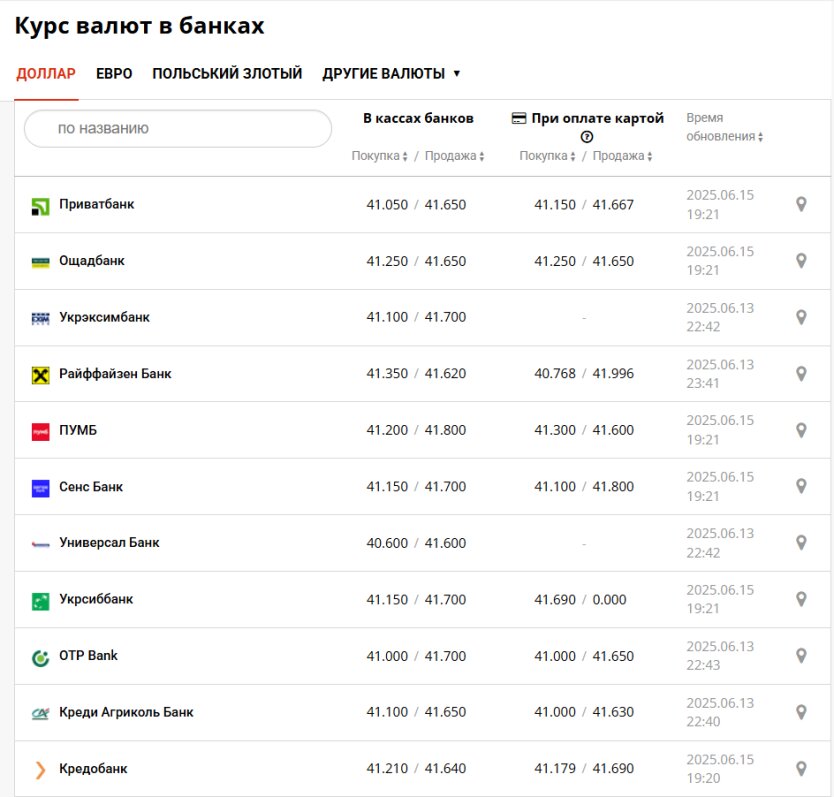Open map pin for Укрэксимбанк row

[x=801, y=318]
